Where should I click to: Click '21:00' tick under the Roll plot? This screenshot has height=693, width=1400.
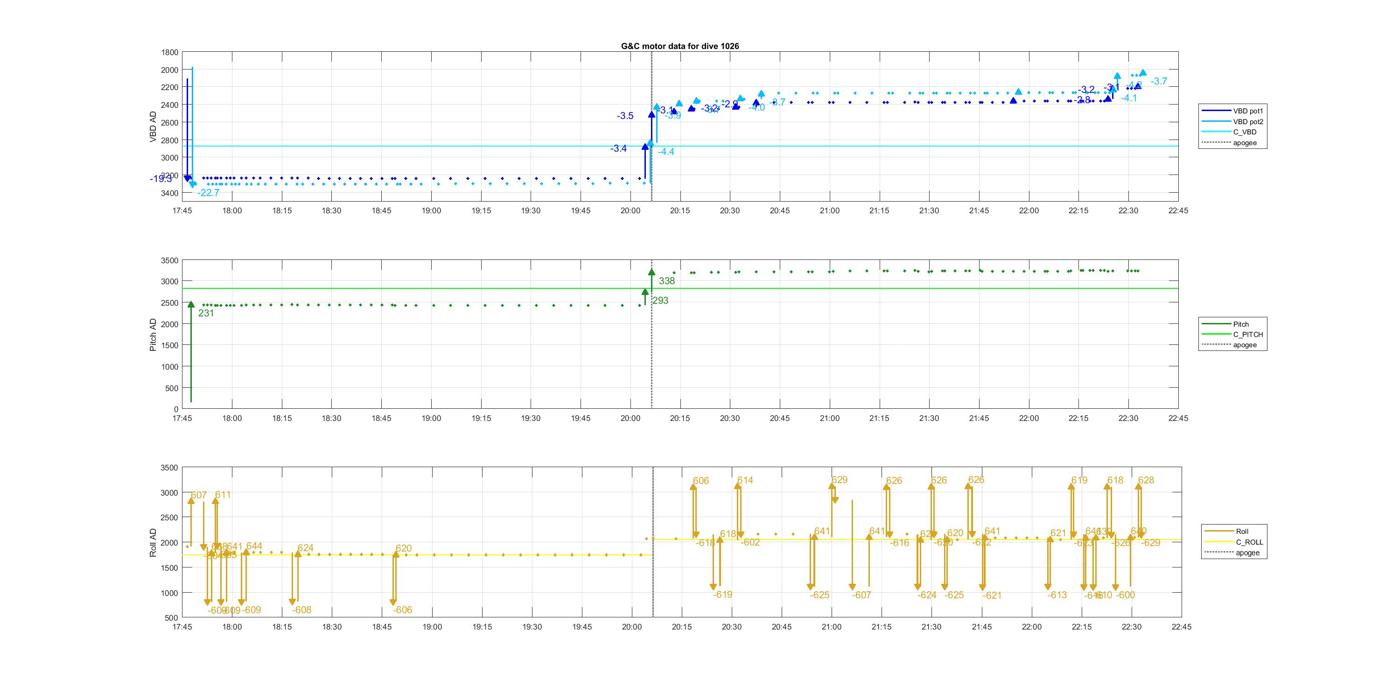tap(830, 627)
